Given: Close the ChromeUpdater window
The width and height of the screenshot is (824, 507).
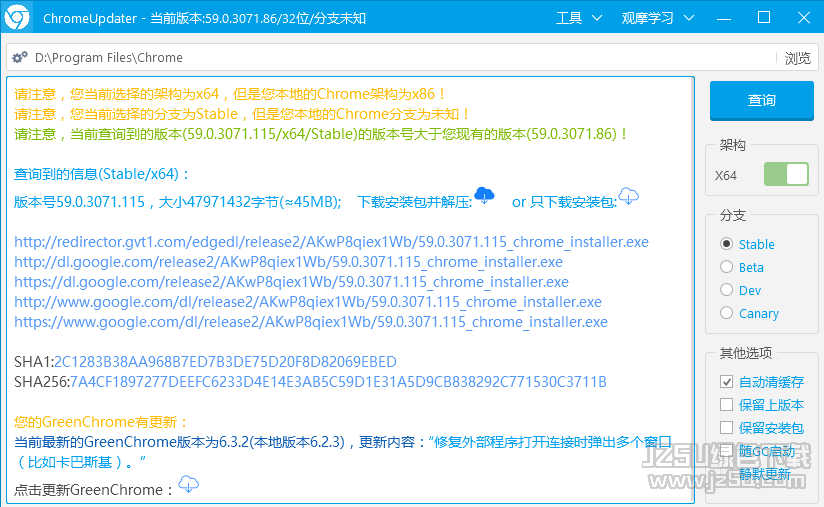Looking at the screenshot, I should (804, 18).
